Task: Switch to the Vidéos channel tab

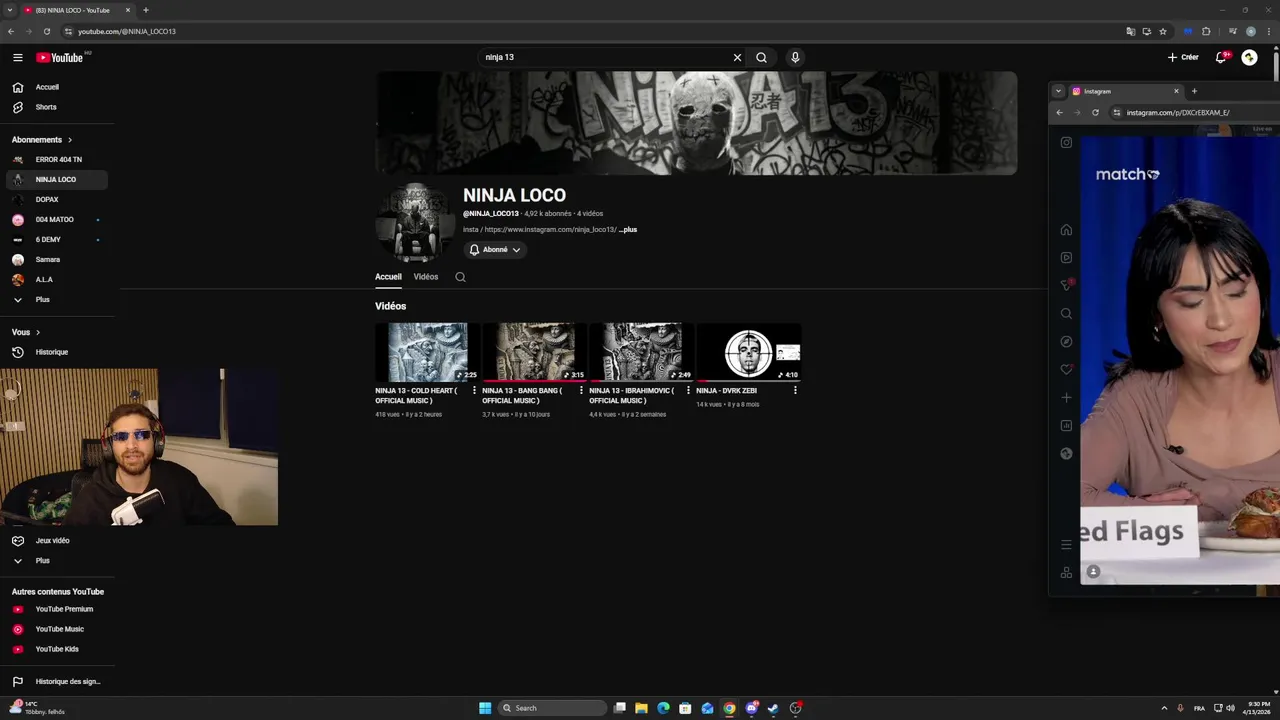Action: click(x=426, y=277)
